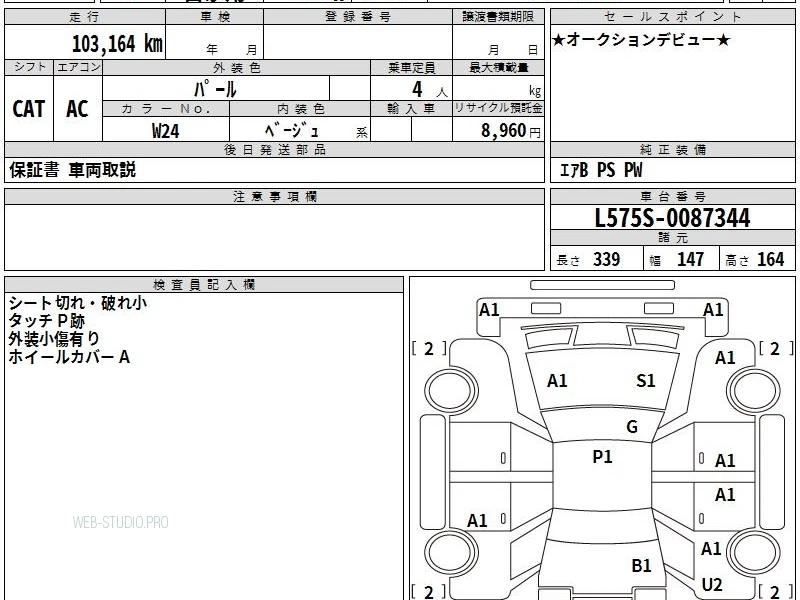Viewport: 800px width, 600px height.
Task: Select color number W24
Action: click(x=165, y=131)
